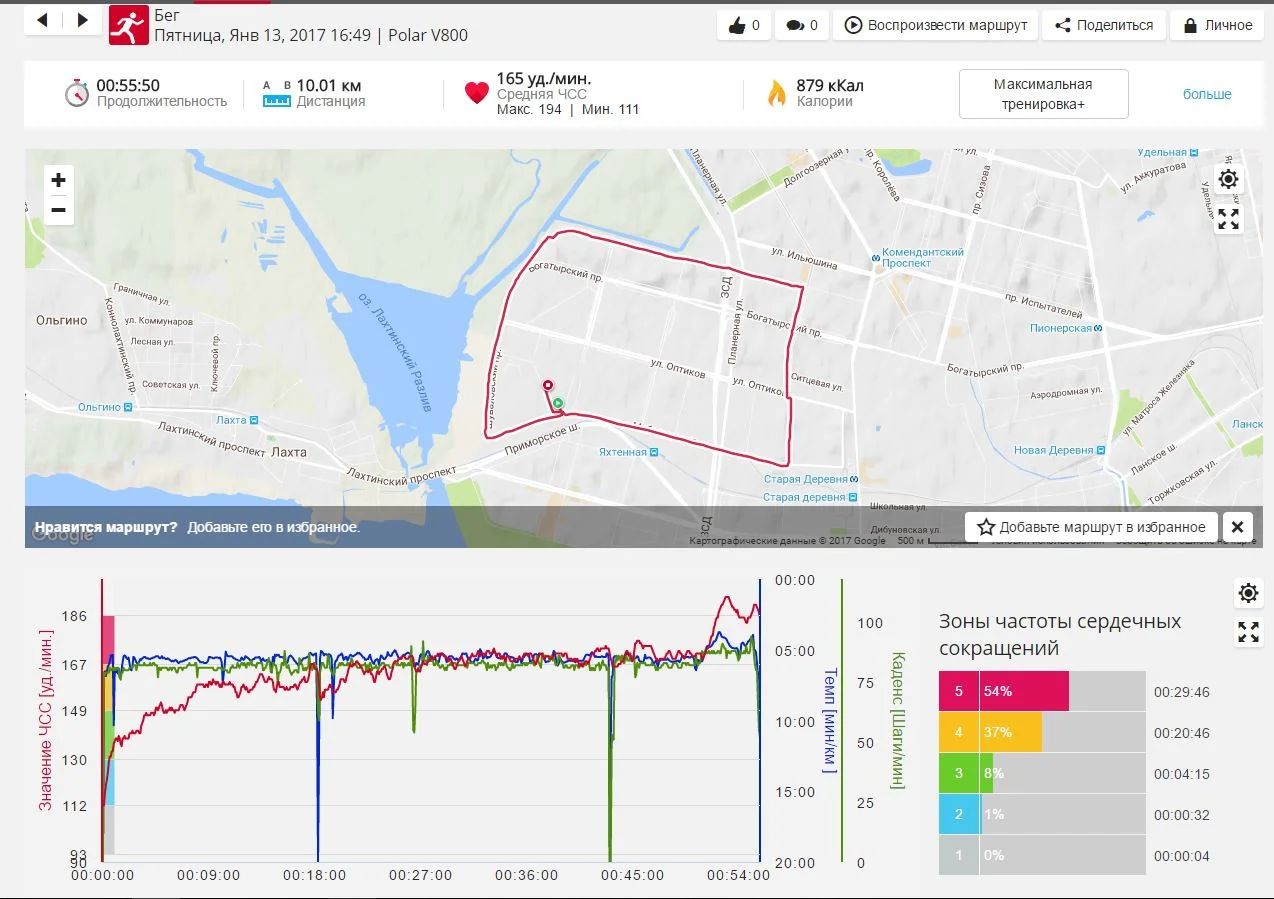The image size is (1274, 899).
Task: Zoom in on the map
Action: click(58, 180)
